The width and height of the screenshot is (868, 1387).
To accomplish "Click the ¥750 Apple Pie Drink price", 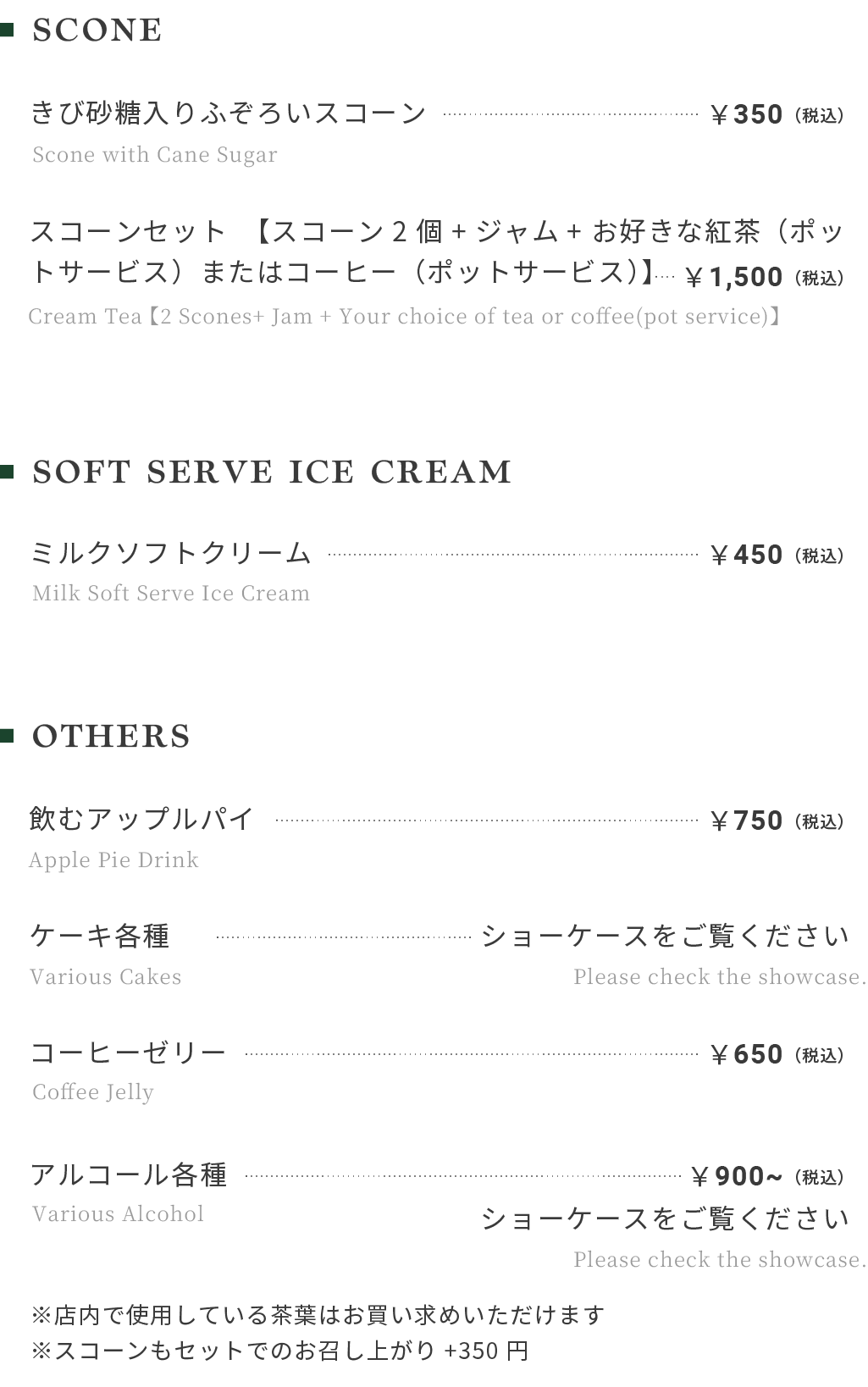I will click(746, 821).
